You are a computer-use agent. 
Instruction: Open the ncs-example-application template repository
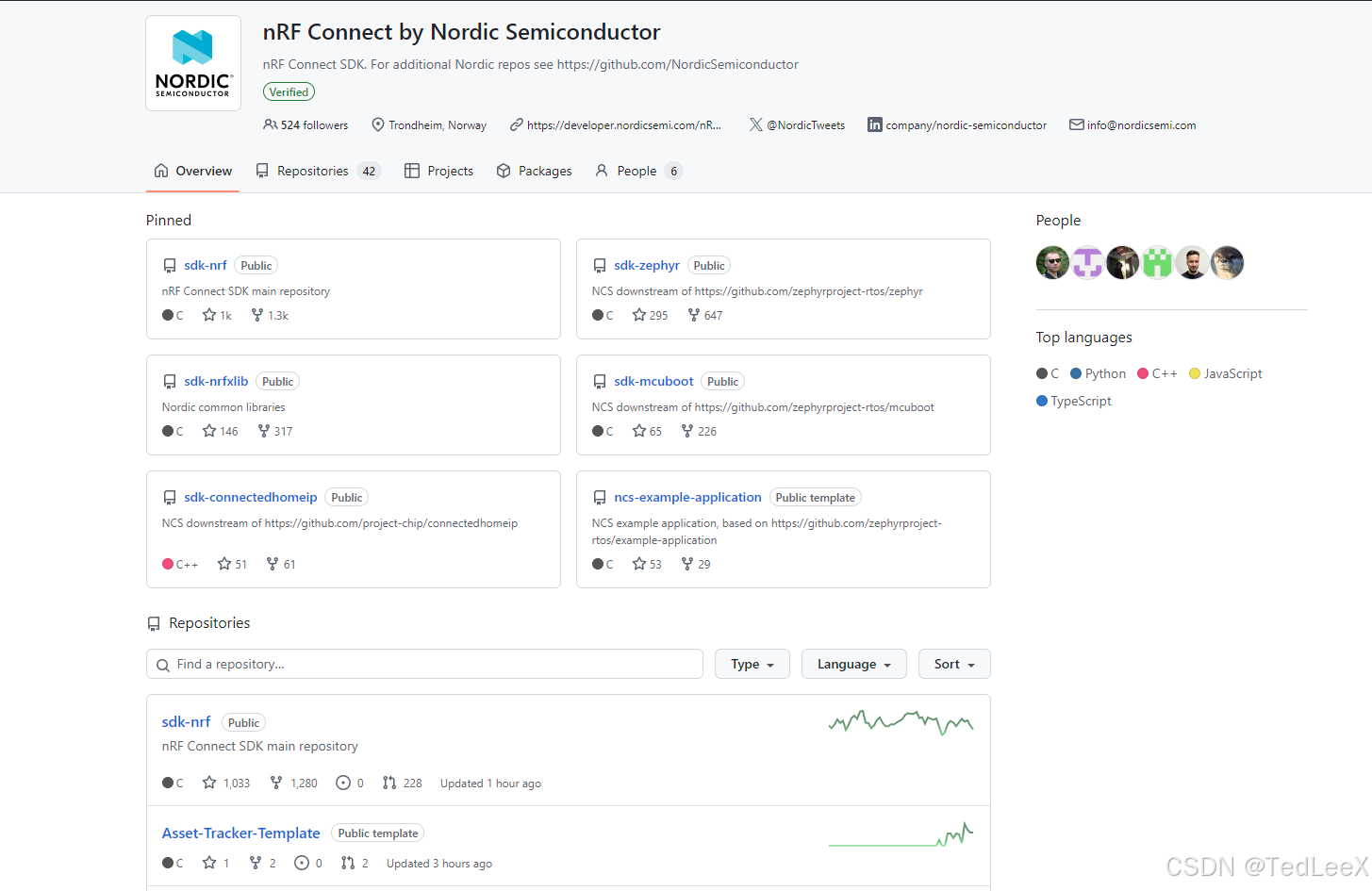(687, 497)
